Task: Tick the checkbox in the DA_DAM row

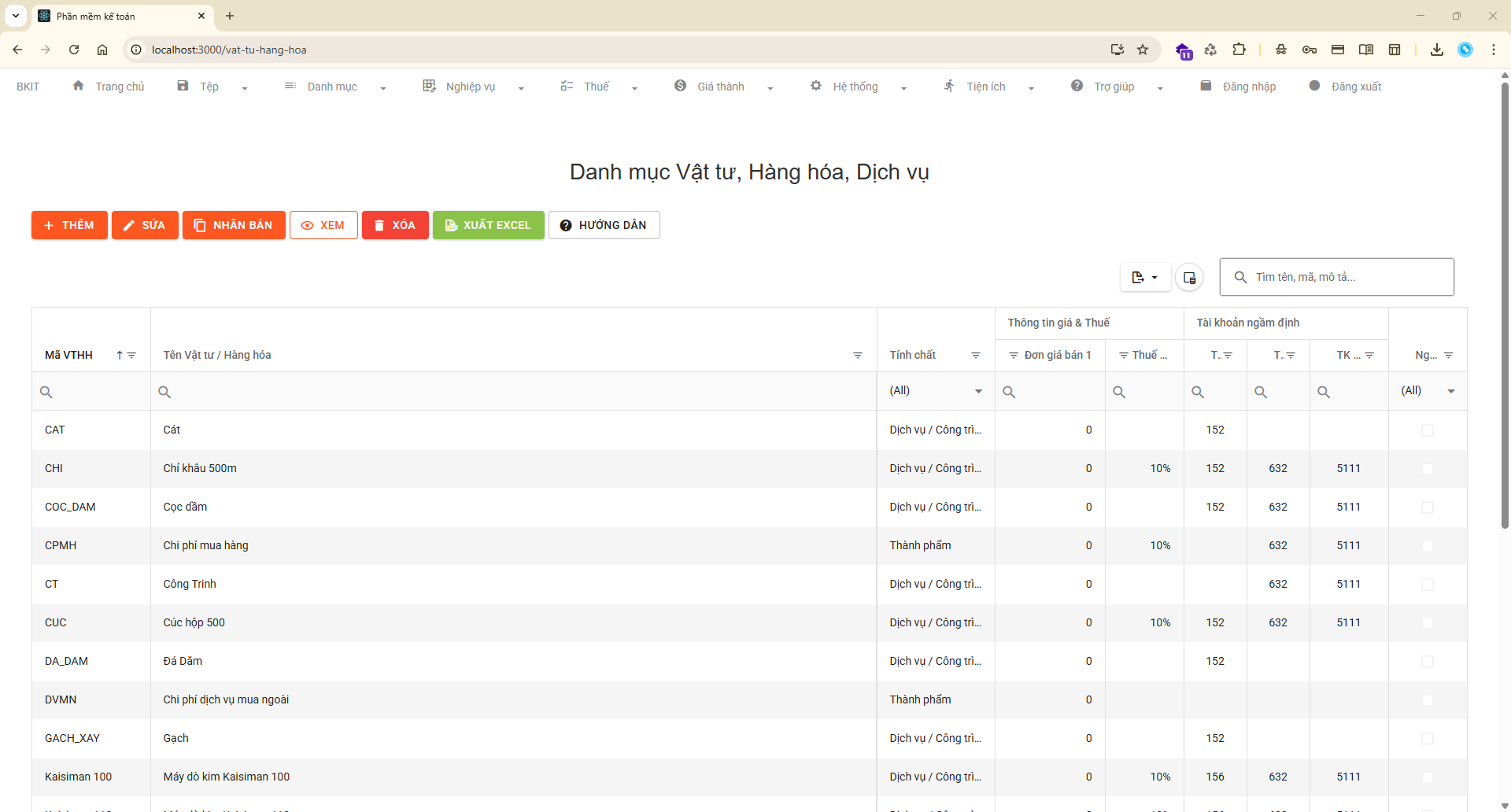Action: [1428, 662]
